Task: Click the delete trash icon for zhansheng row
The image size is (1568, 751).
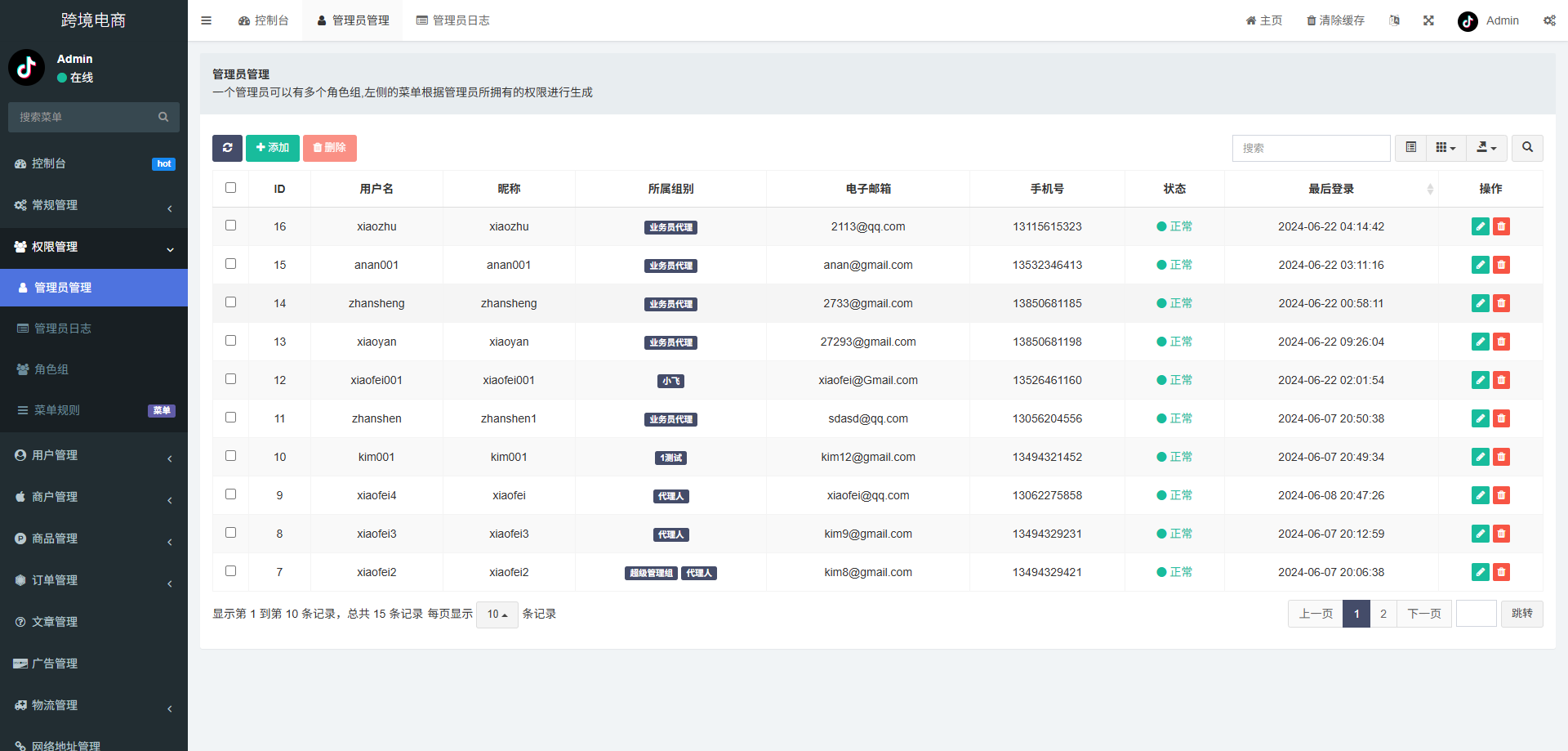Action: 1501,303
